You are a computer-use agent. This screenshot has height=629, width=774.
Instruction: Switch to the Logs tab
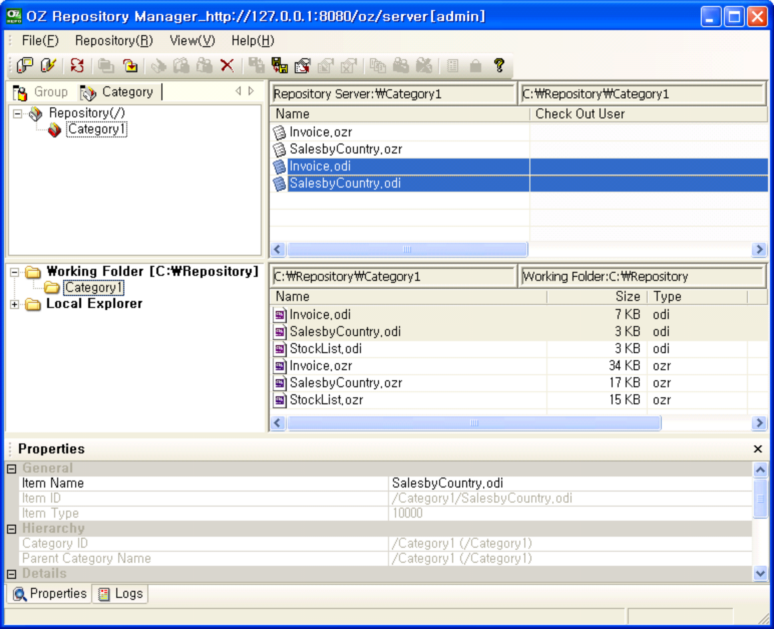(x=121, y=593)
